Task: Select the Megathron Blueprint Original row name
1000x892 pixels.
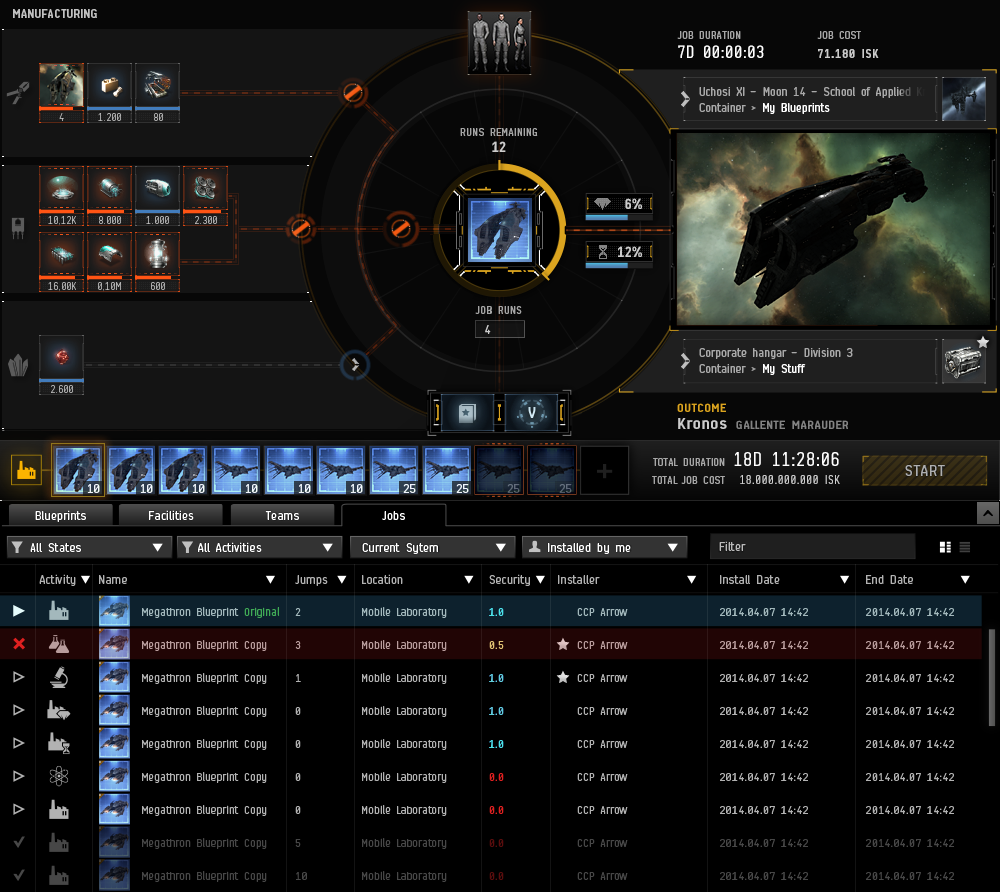Action: tap(210, 611)
